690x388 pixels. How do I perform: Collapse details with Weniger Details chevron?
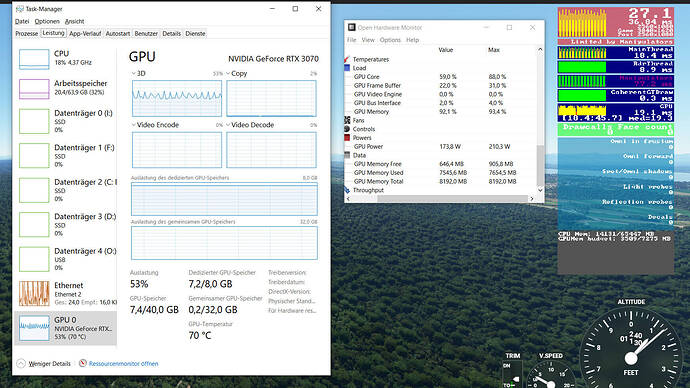point(21,363)
